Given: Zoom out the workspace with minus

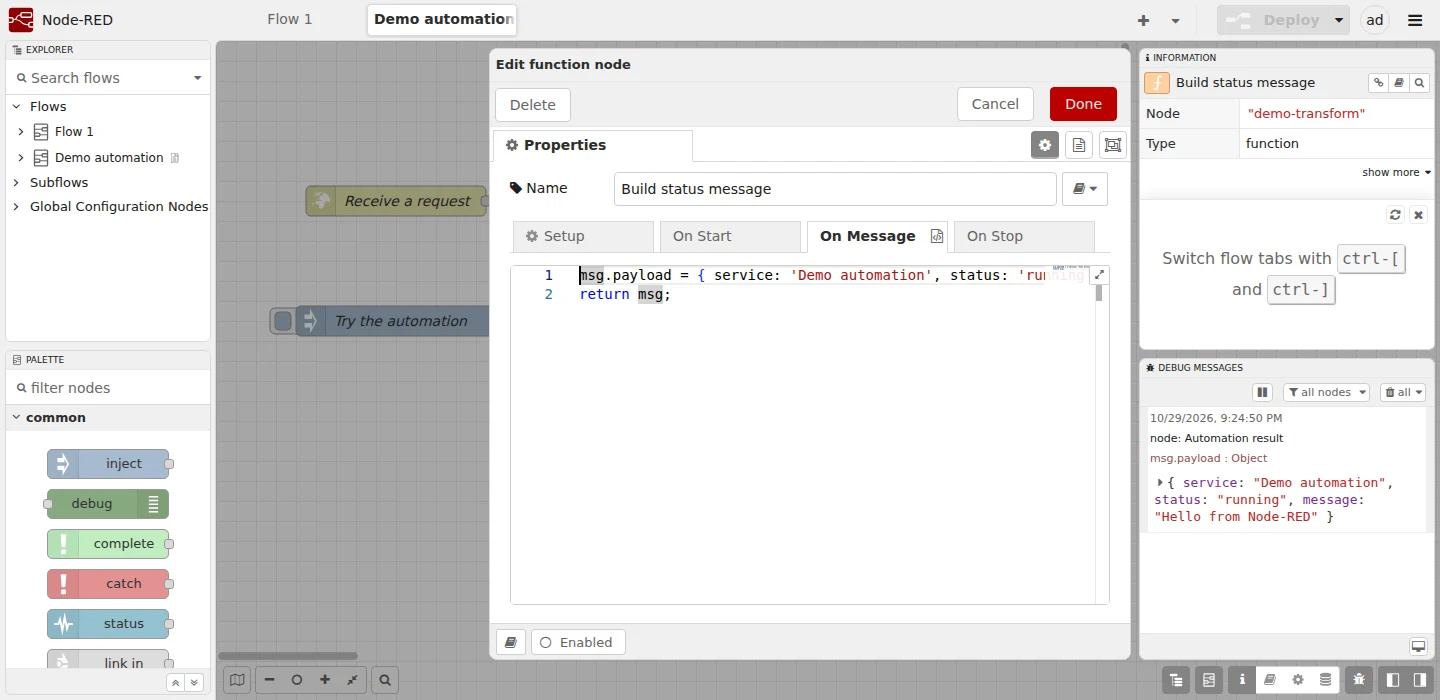Looking at the screenshot, I should 270,680.
